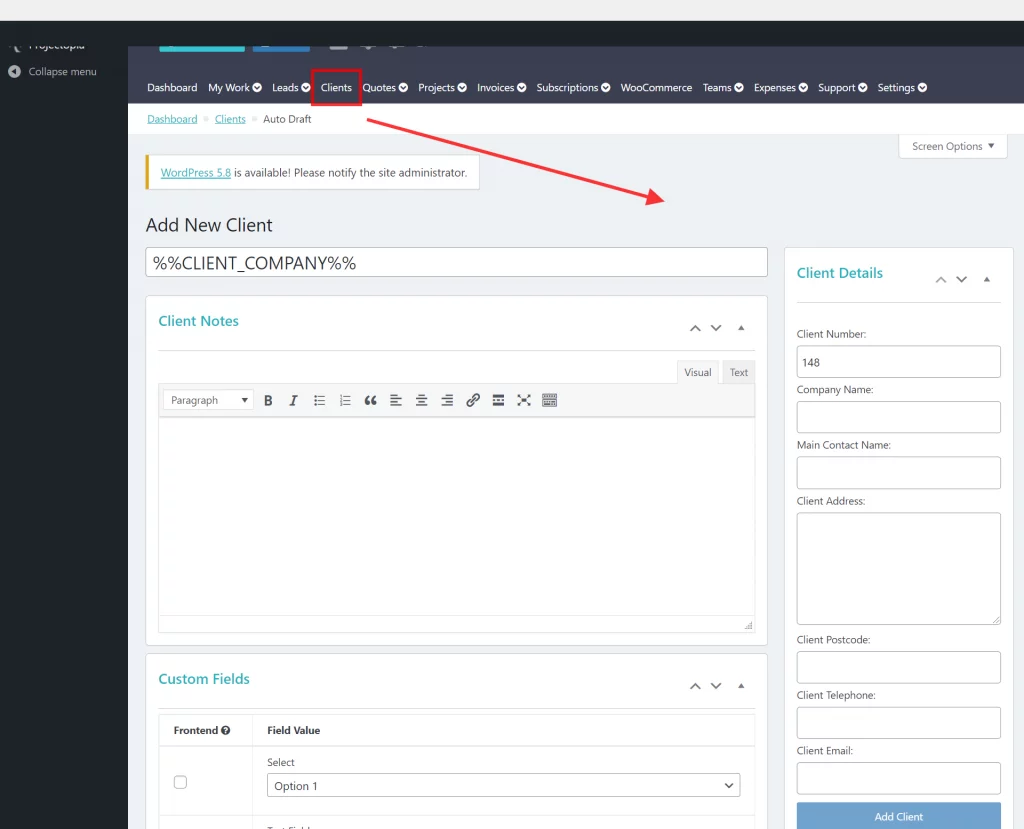
Task: Open the Option 1 select dropdown
Action: pyautogui.click(x=504, y=785)
